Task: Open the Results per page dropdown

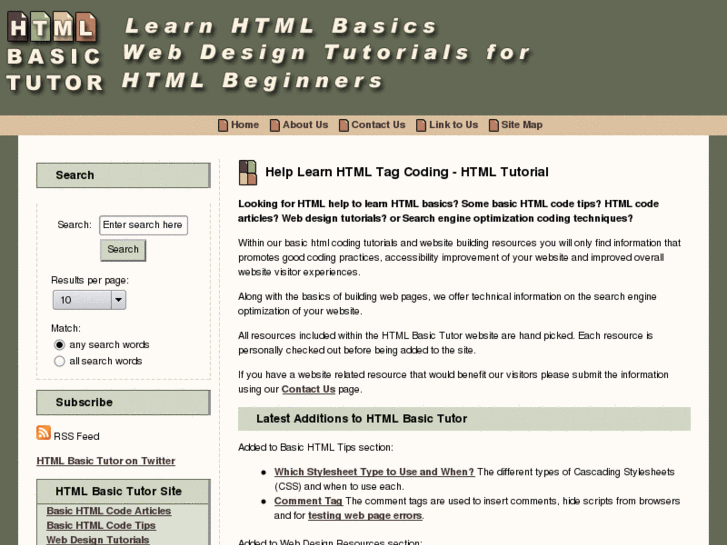Action: point(89,300)
